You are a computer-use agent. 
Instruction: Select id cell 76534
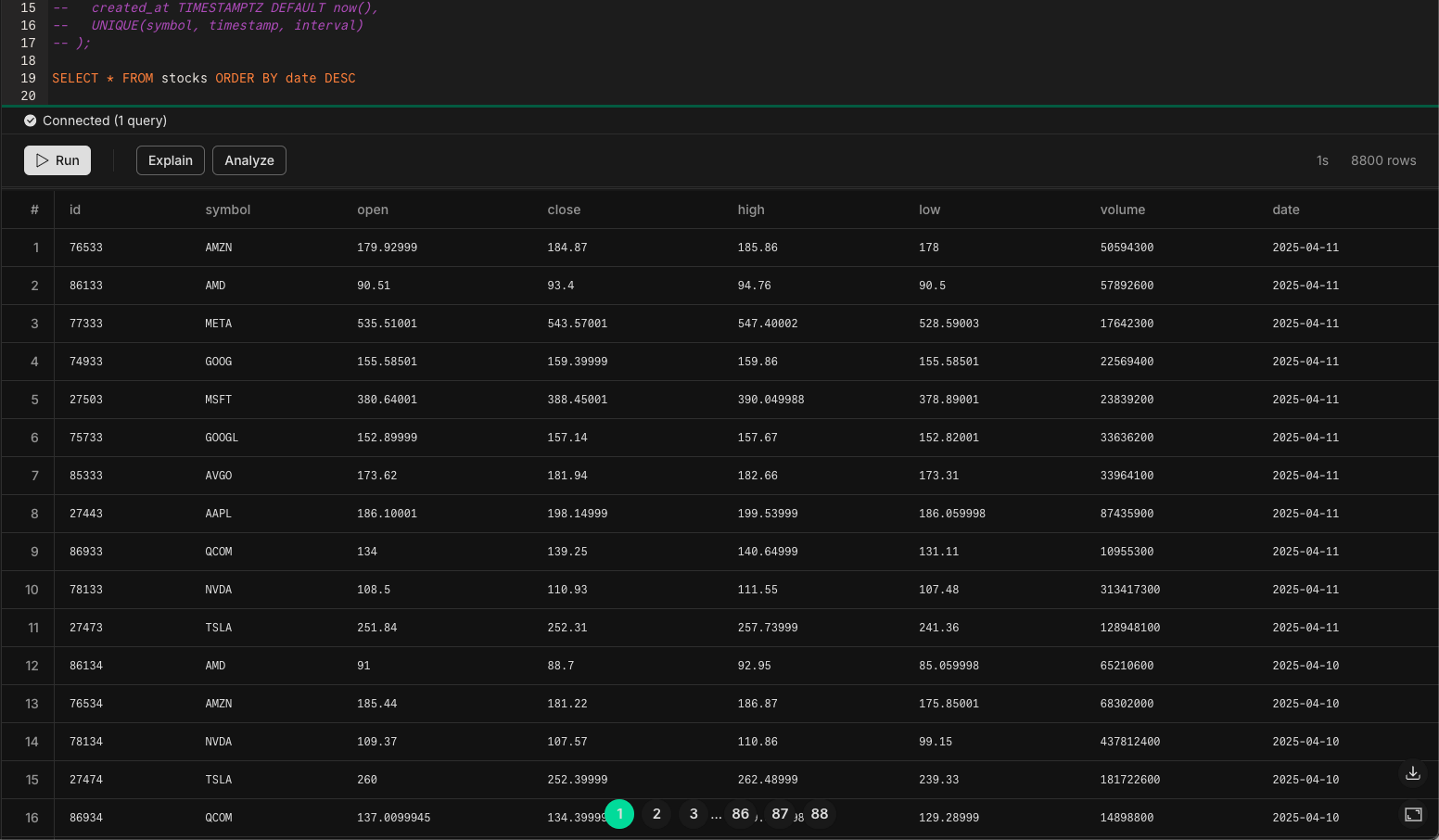point(86,704)
